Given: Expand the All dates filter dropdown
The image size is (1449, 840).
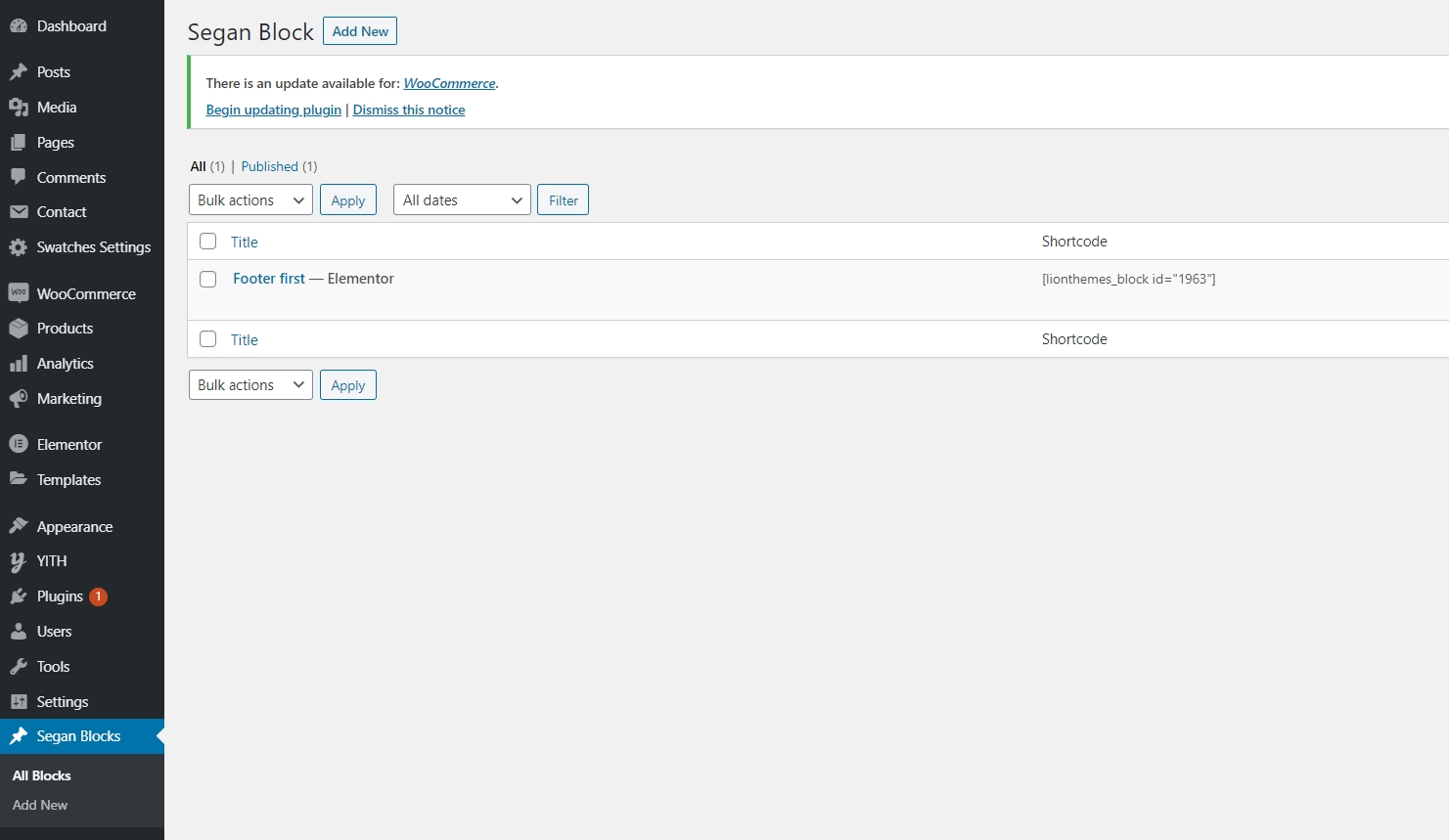Looking at the screenshot, I should [461, 200].
